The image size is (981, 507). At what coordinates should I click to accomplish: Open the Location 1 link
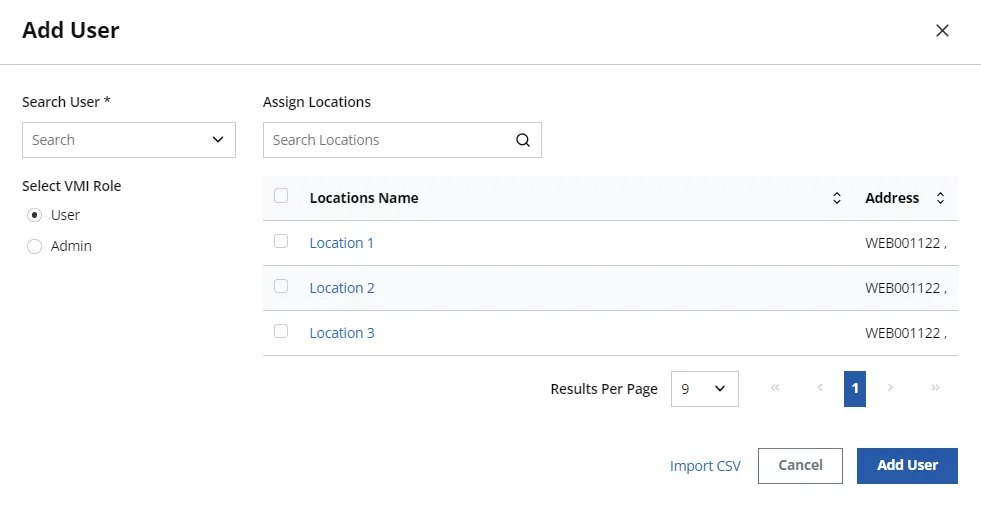tap(342, 243)
